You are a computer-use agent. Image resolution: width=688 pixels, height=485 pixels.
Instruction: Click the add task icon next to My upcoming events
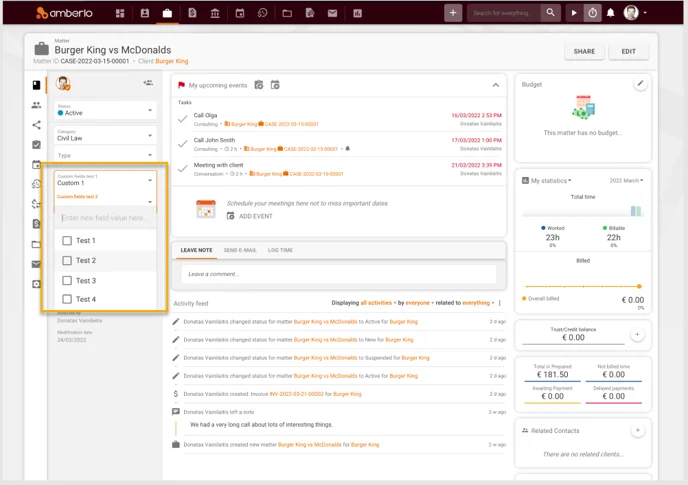click(x=259, y=85)
